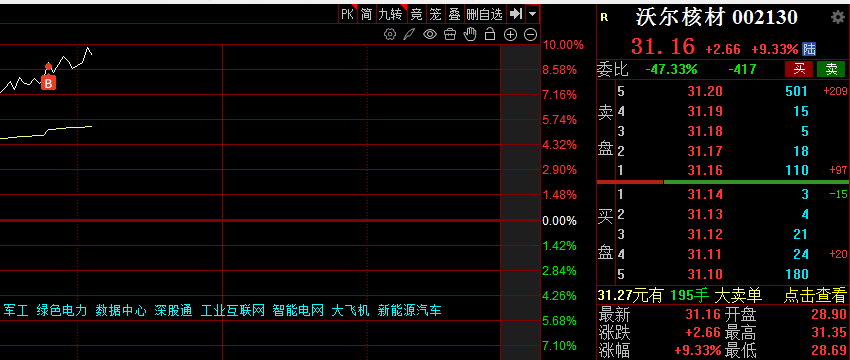Switch to the 简 simplified view

point(366,14)
